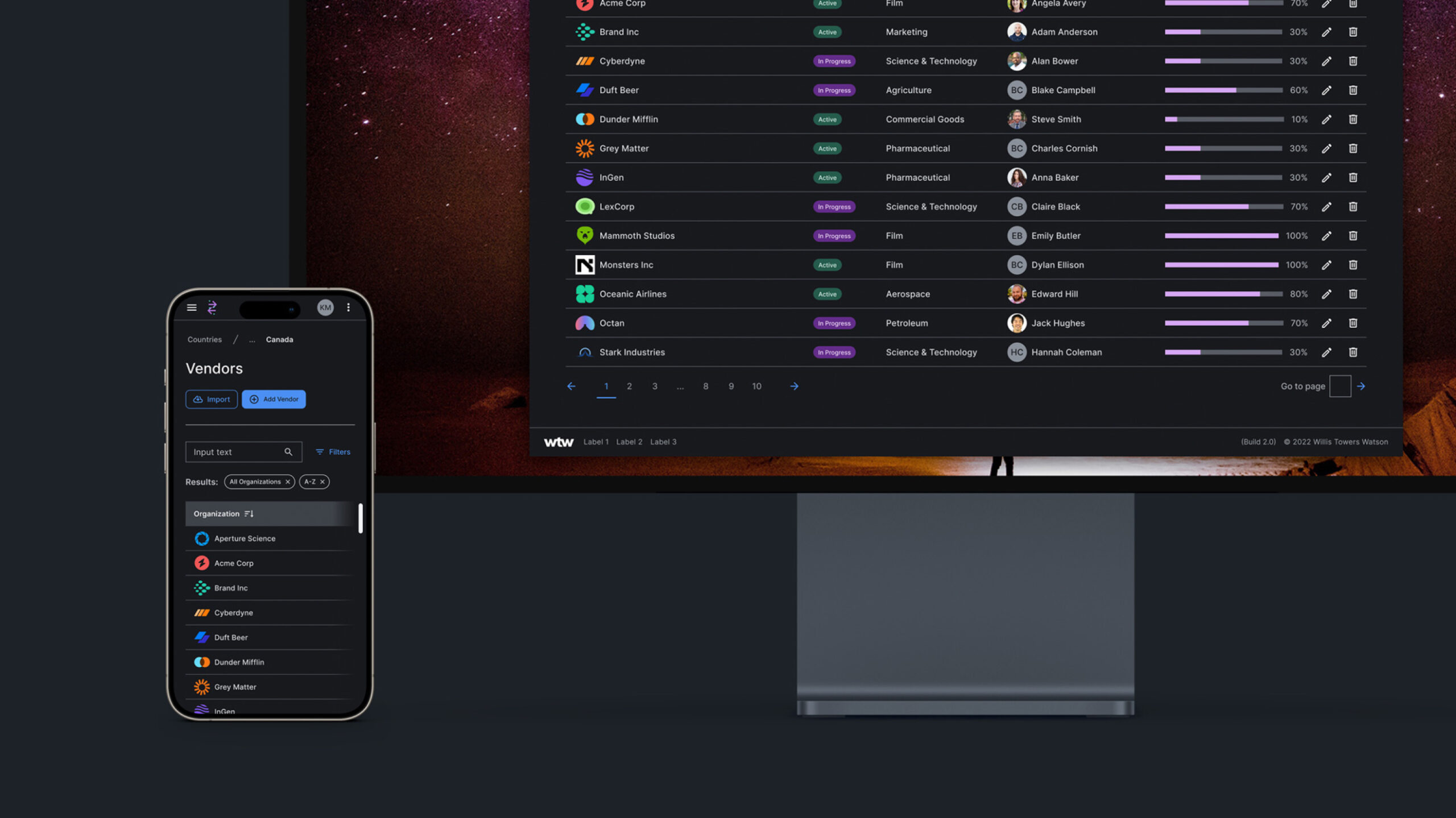Edit the Monsters Inc row
Screen dimensions: 1456x818
1326,265
